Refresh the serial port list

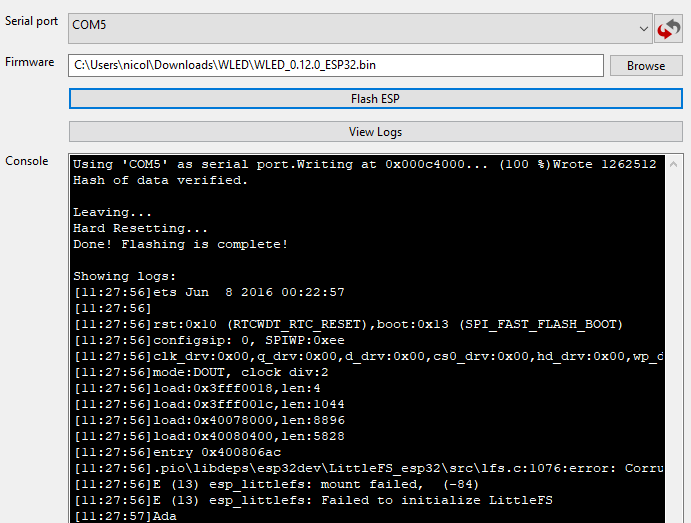point(669,29)
